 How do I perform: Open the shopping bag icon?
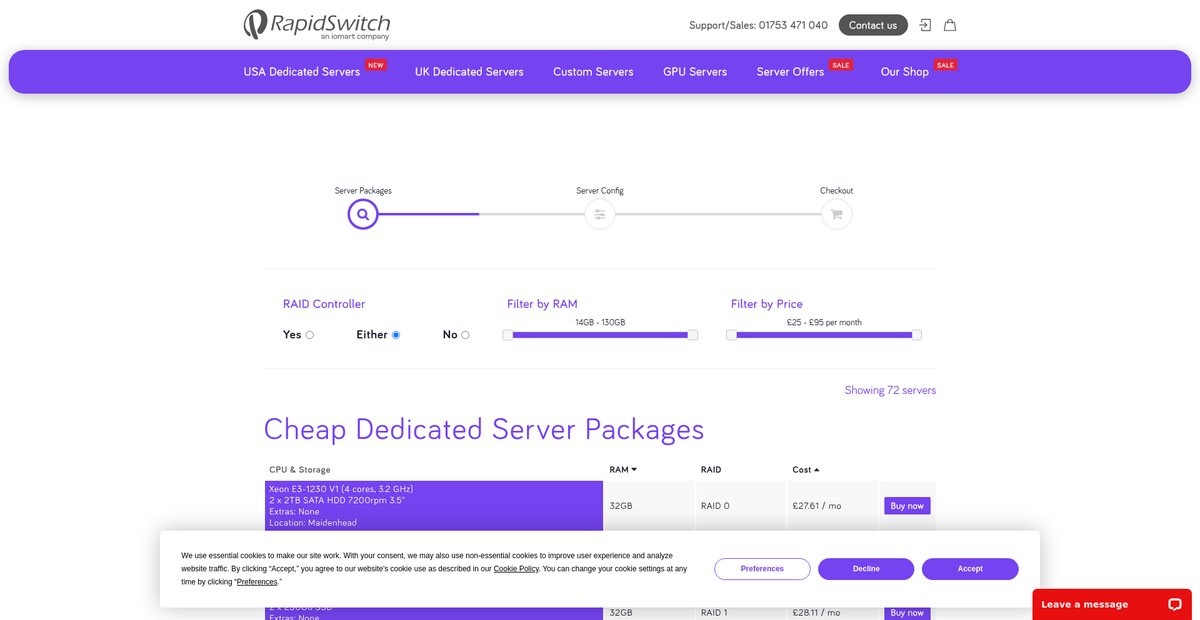(x=950, y=25)
